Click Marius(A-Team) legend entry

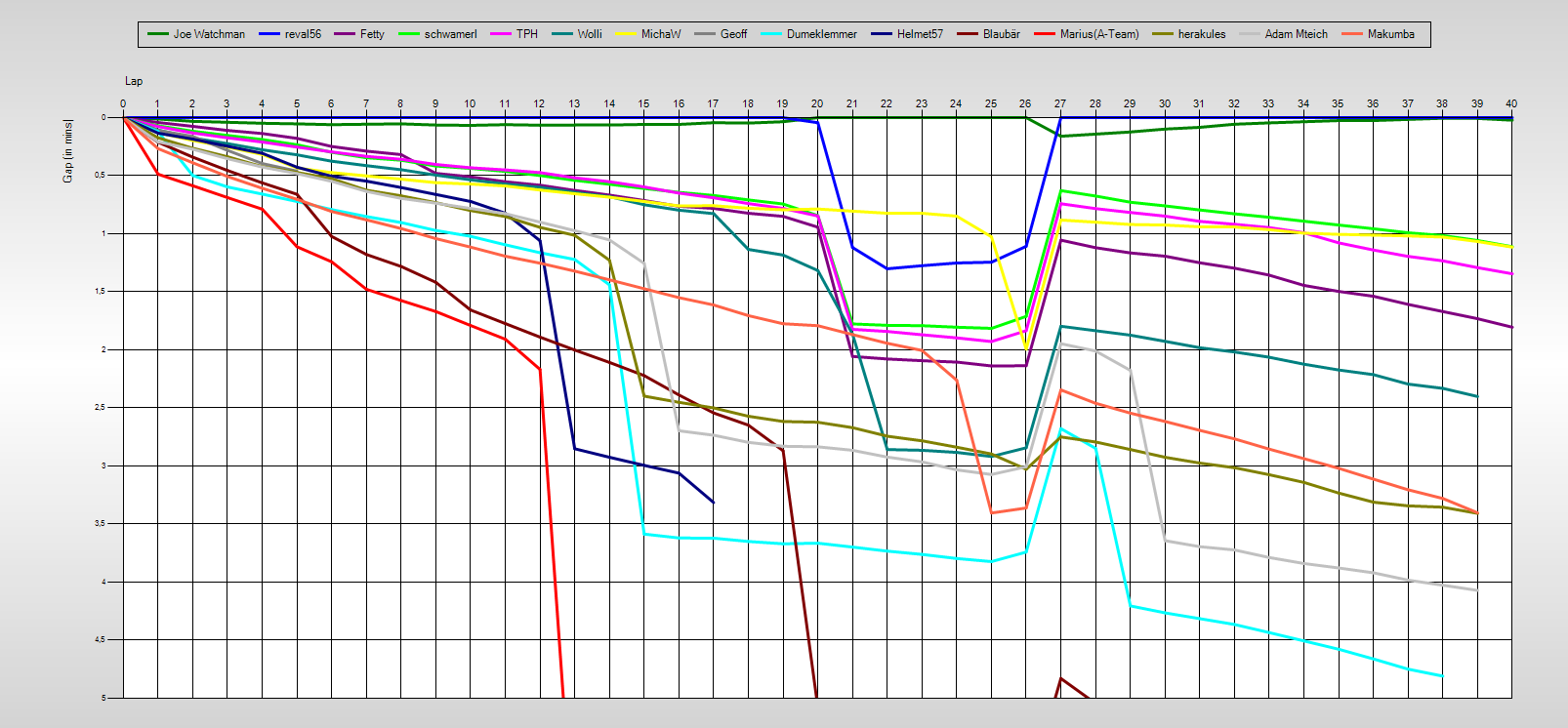[x=1086, y=34]
